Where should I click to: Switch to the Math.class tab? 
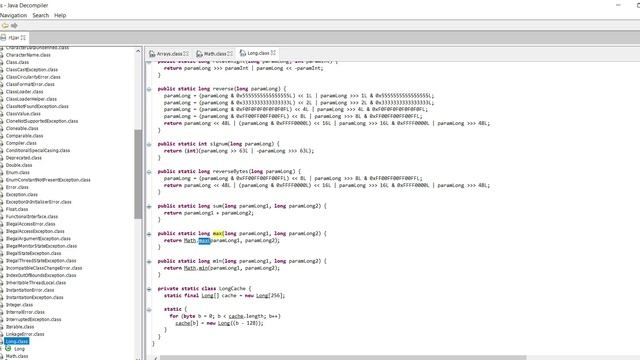(215, 53)
